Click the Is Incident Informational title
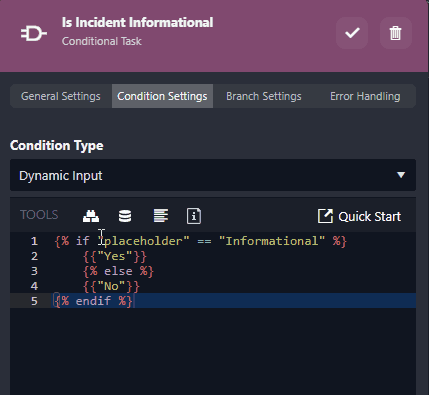This screenshot has height=395, width=429. tap(137, 23)
